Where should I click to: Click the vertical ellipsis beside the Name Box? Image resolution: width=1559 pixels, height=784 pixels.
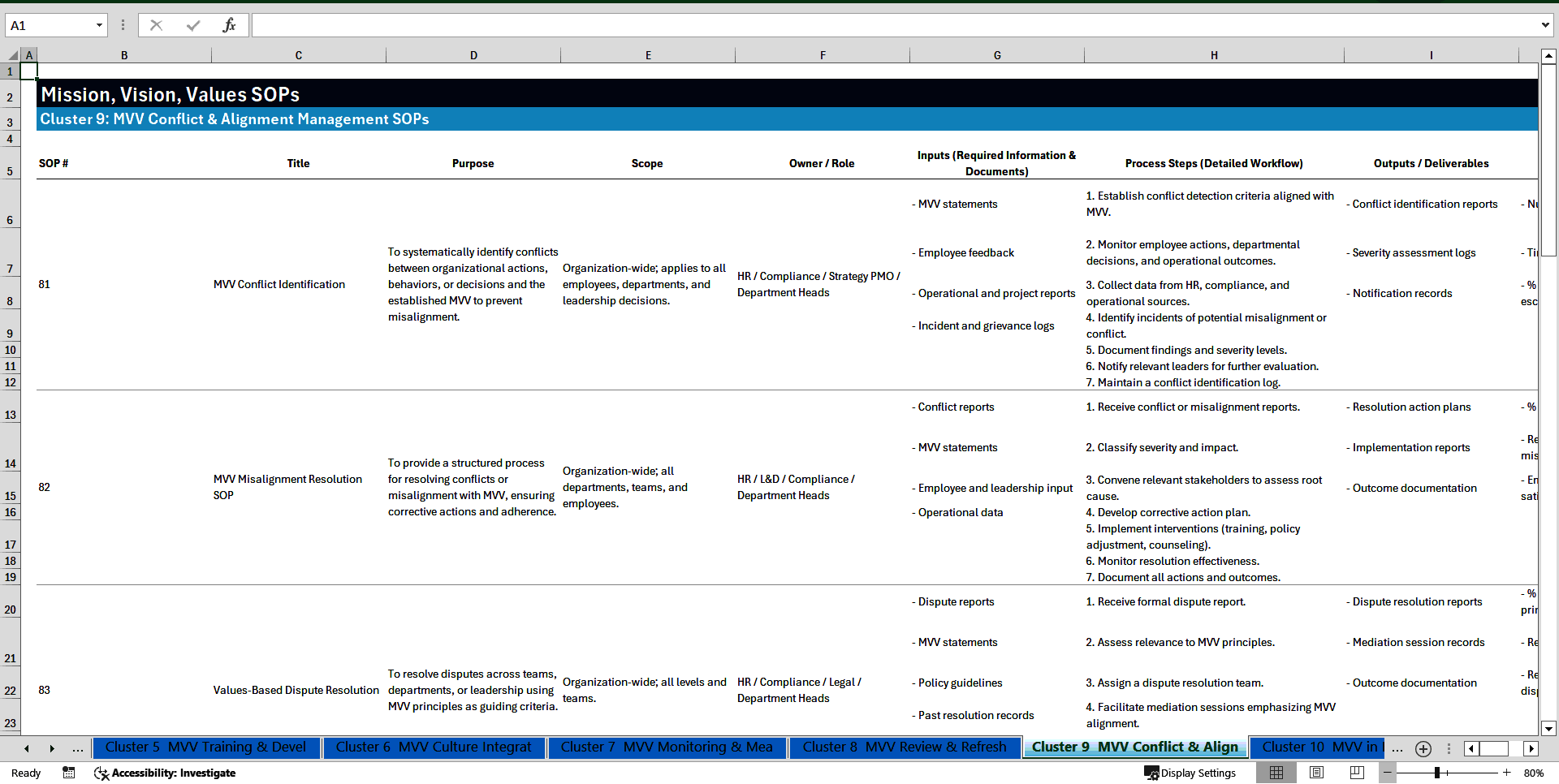123,25
